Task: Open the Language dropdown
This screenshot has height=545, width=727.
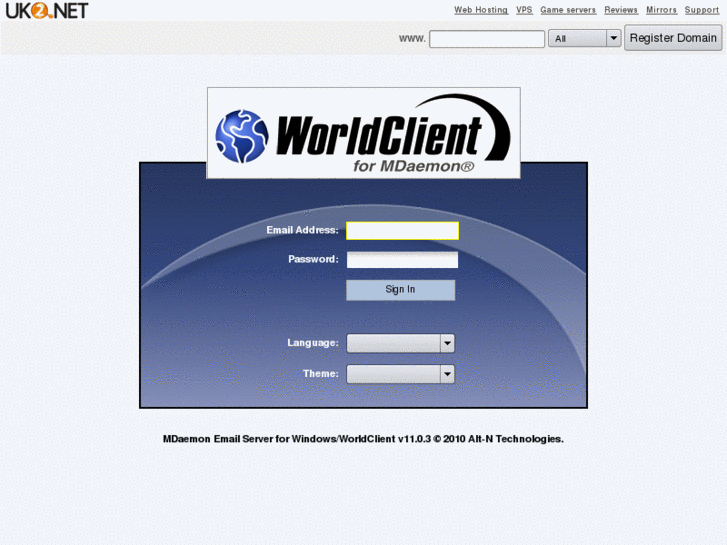Action: [401, 343]
